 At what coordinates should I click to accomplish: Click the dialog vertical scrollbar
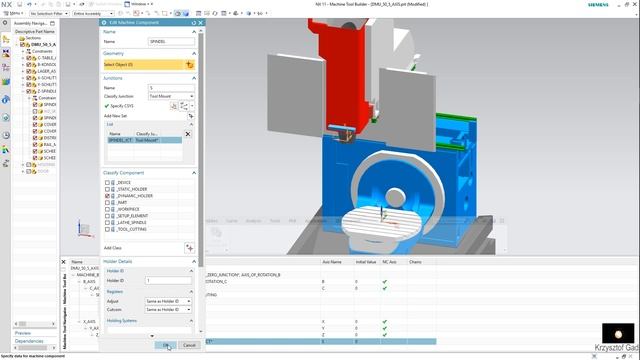click(x=200, y=149)
